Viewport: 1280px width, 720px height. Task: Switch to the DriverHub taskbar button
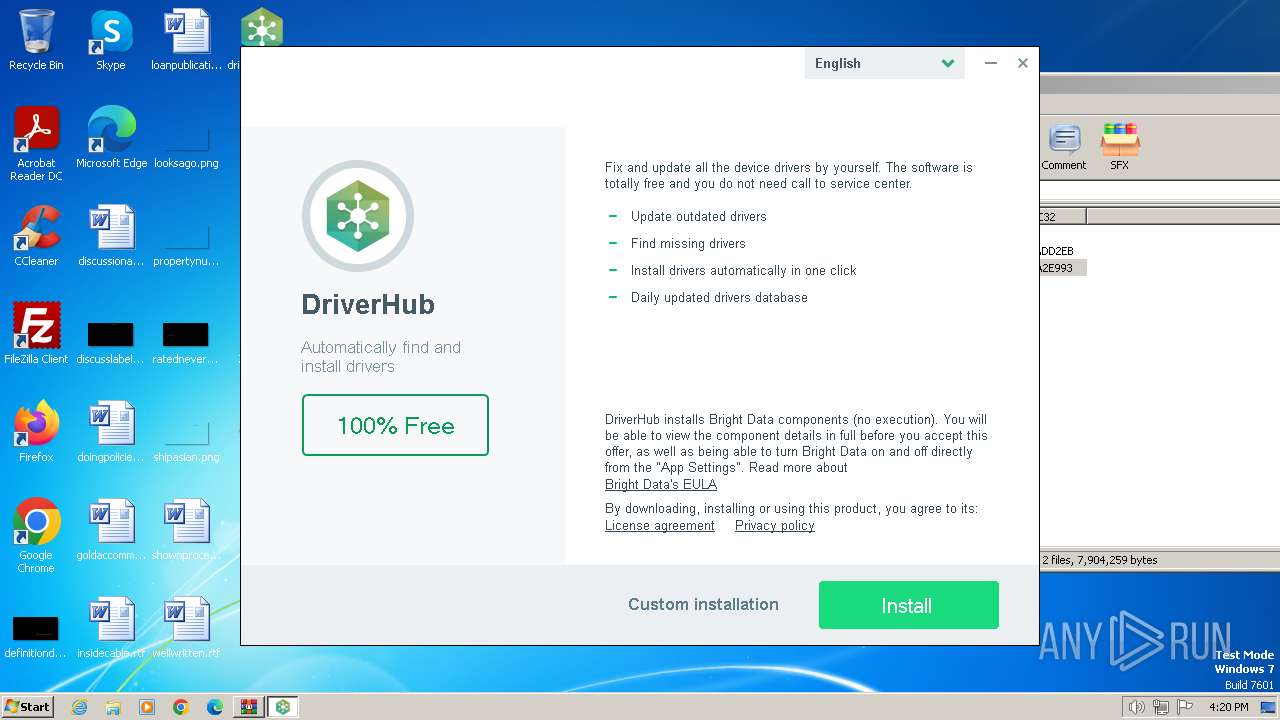tap(283, 707)
